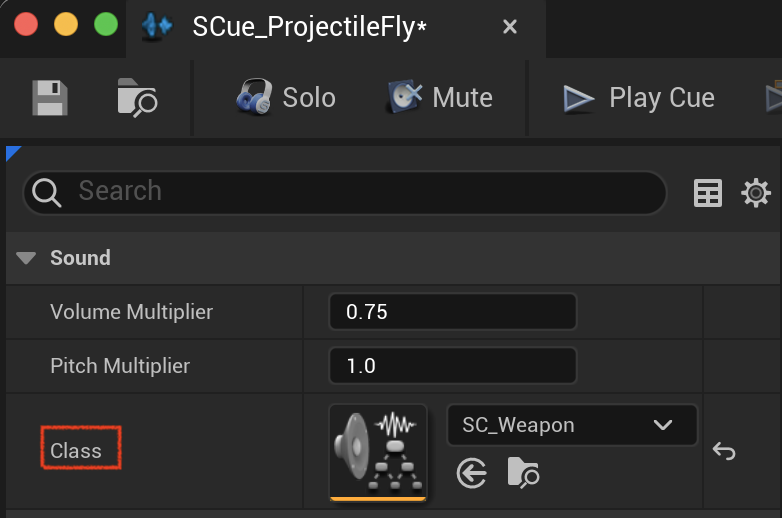This screenshot has height=518, width=782.
Task: Close the SCue_ProjectileFly tab
Action: pyautogui.click(x=510, y=27)
